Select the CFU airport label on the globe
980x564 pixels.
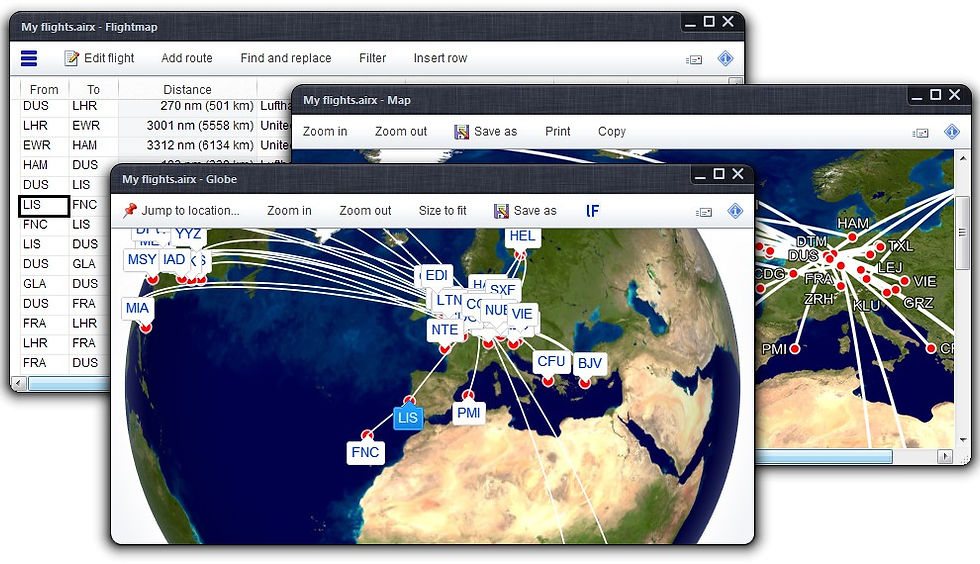551,361
